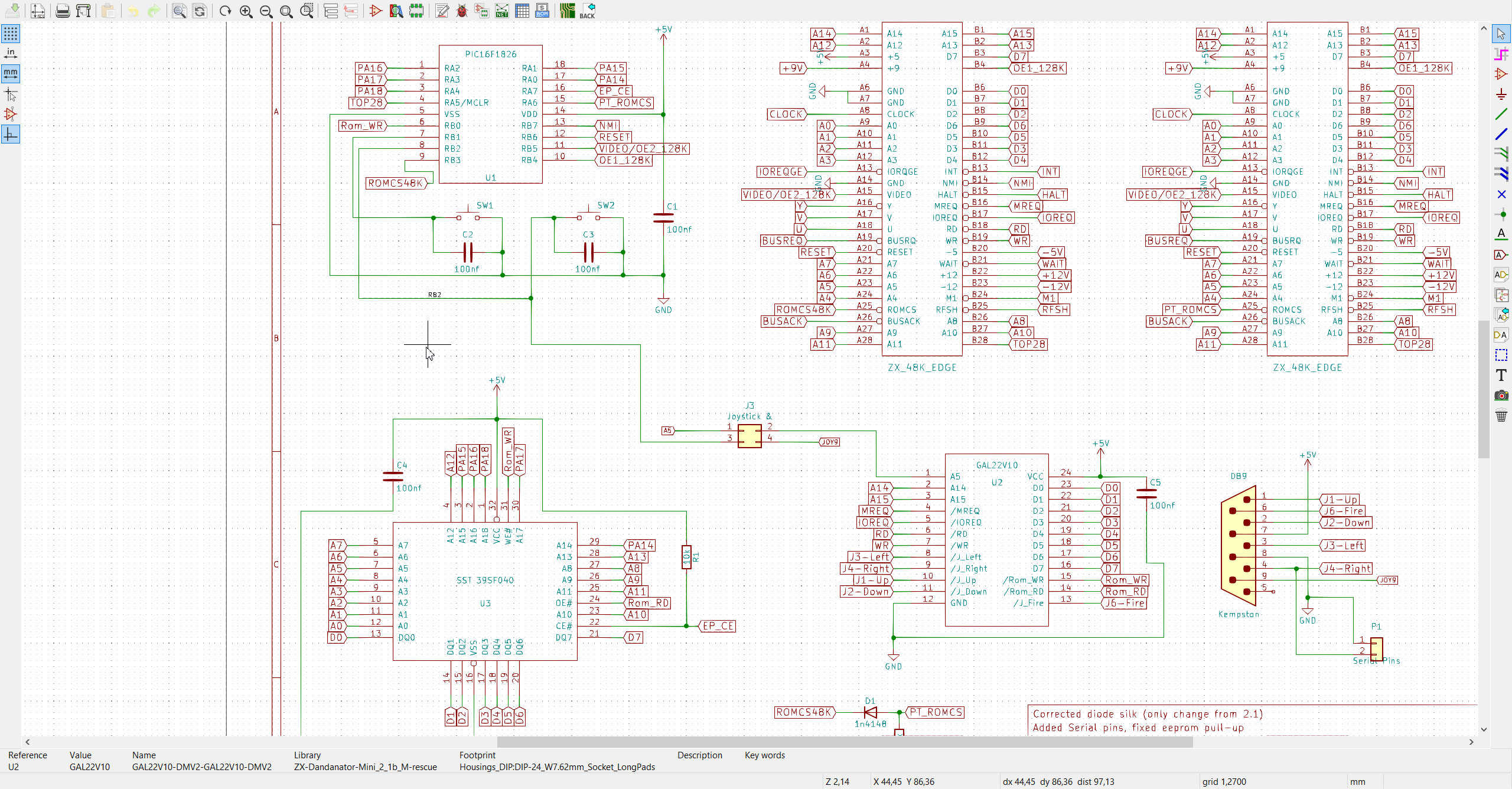Zoom out of schematic
Screen dimensions: 1512x789
tap(266, 10)
